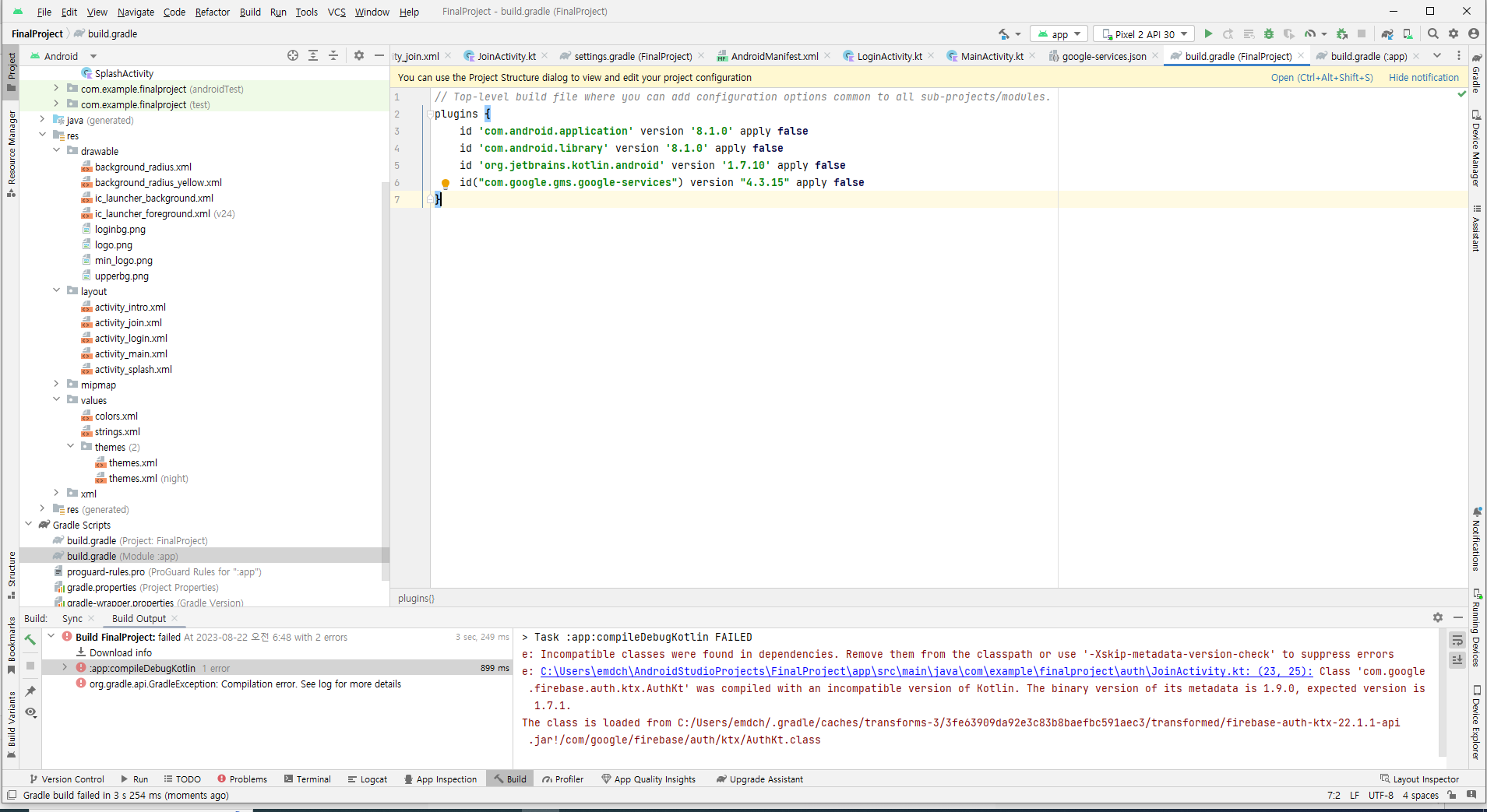Viewport: 1487px width, 812px height.
Task: Click the rebuild hammer in Build panel
Action: (x=30, y=640)
